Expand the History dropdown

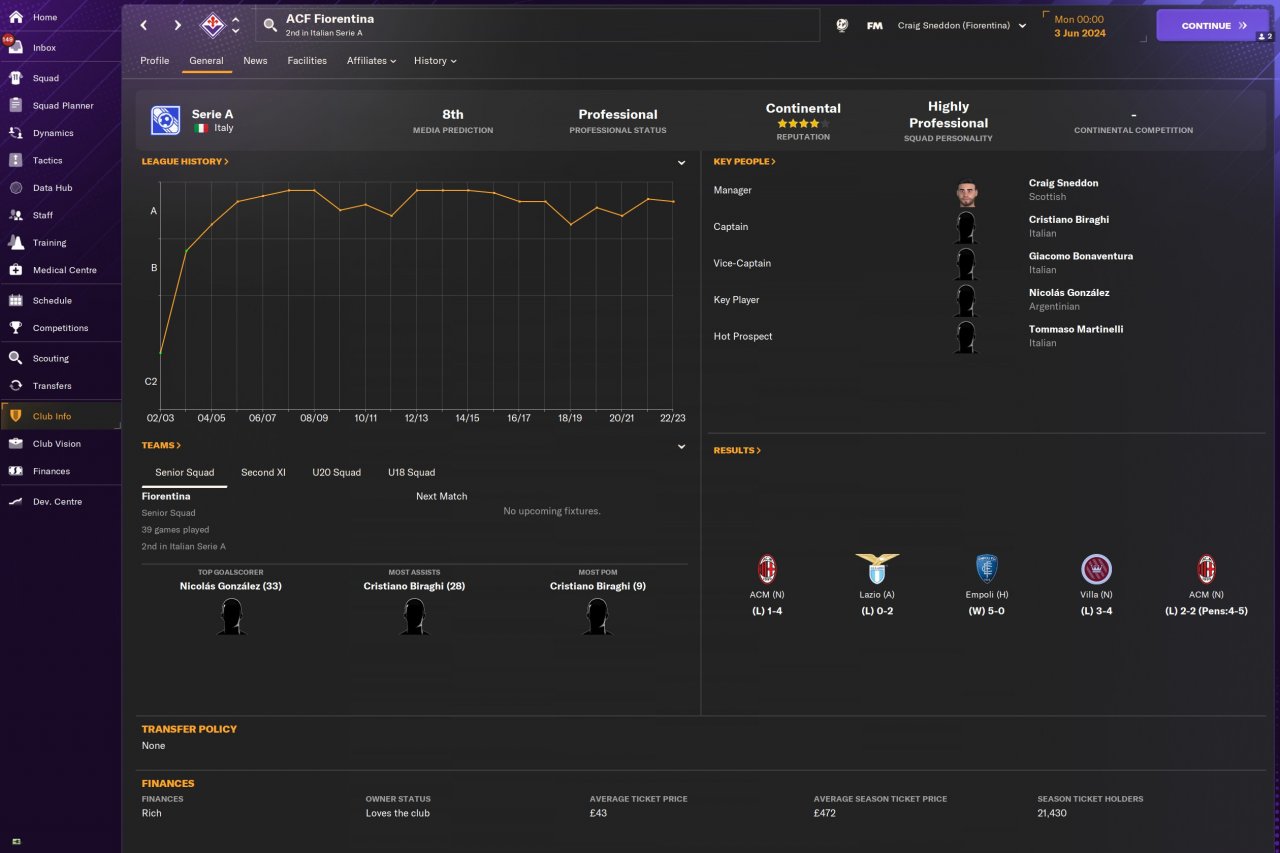[435, 61]
